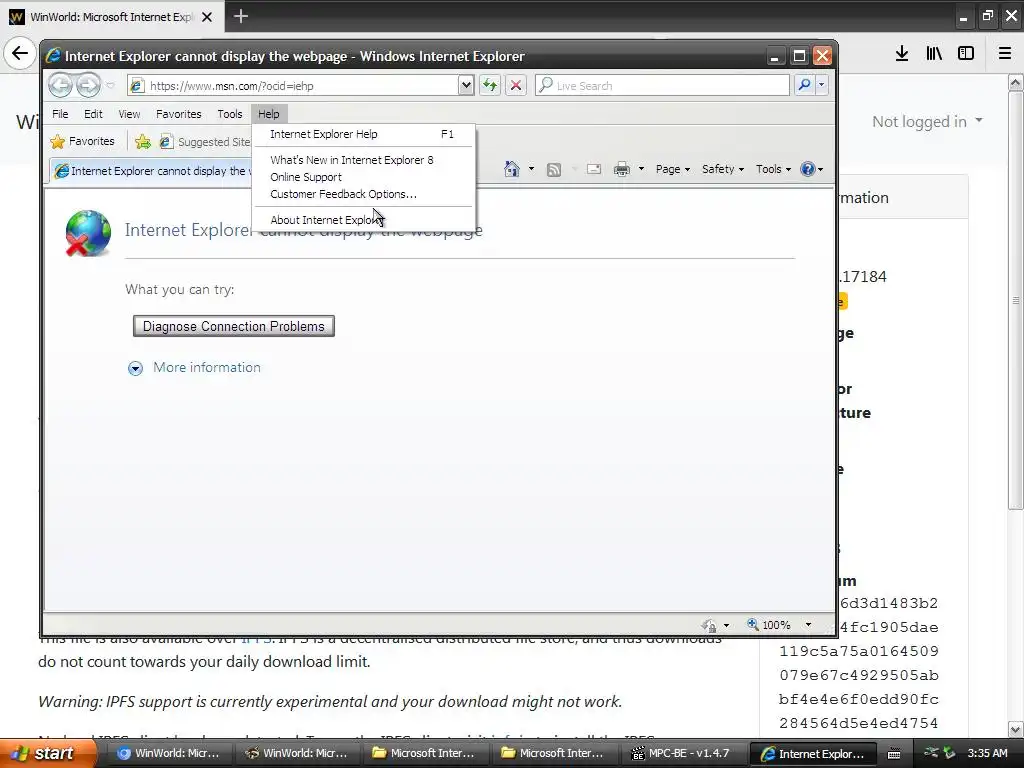Click the blue Help question-mark icon
The width and height of the screenshot is (1024, 768).
pyautogui.click(x=808, y=169)
